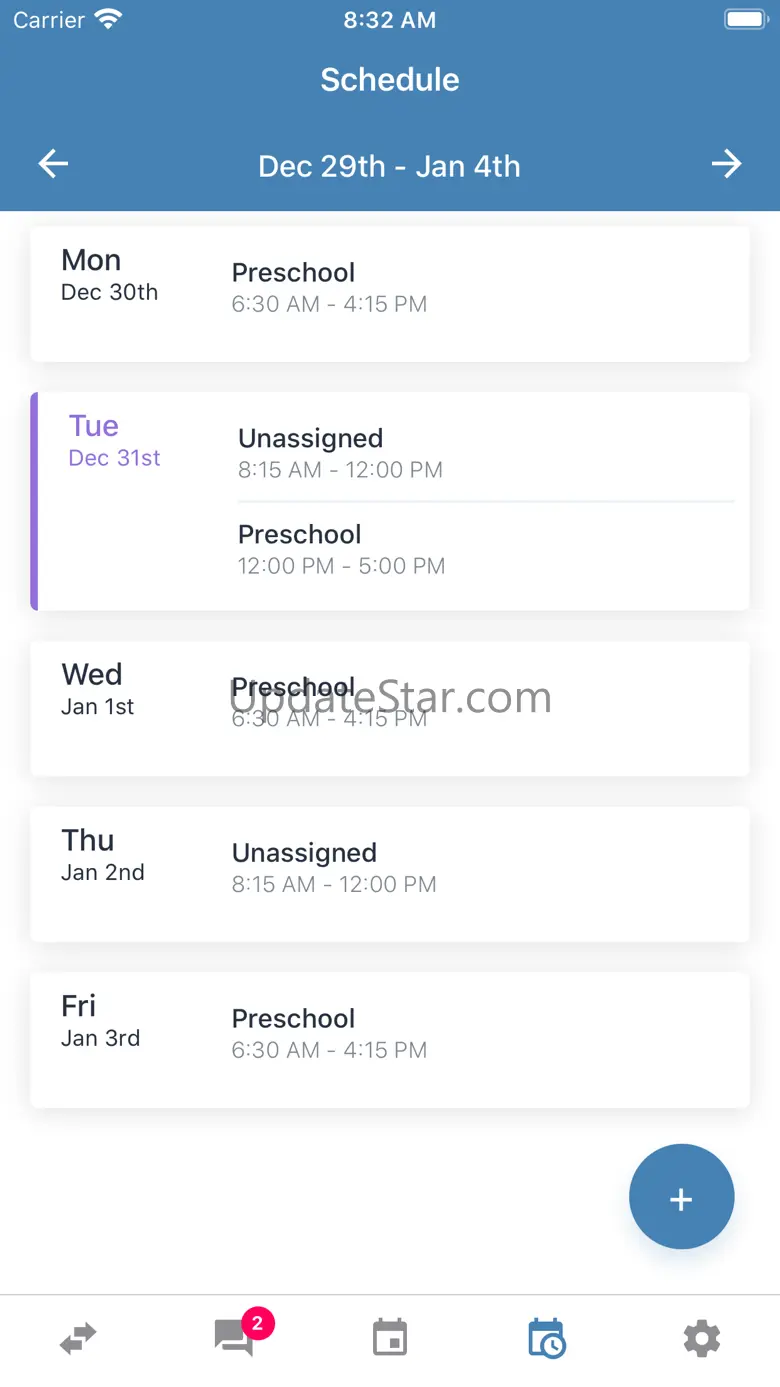780x1387 pixels.
Task: Open the swap arrows tab
Action: [x=78, y=1338]
